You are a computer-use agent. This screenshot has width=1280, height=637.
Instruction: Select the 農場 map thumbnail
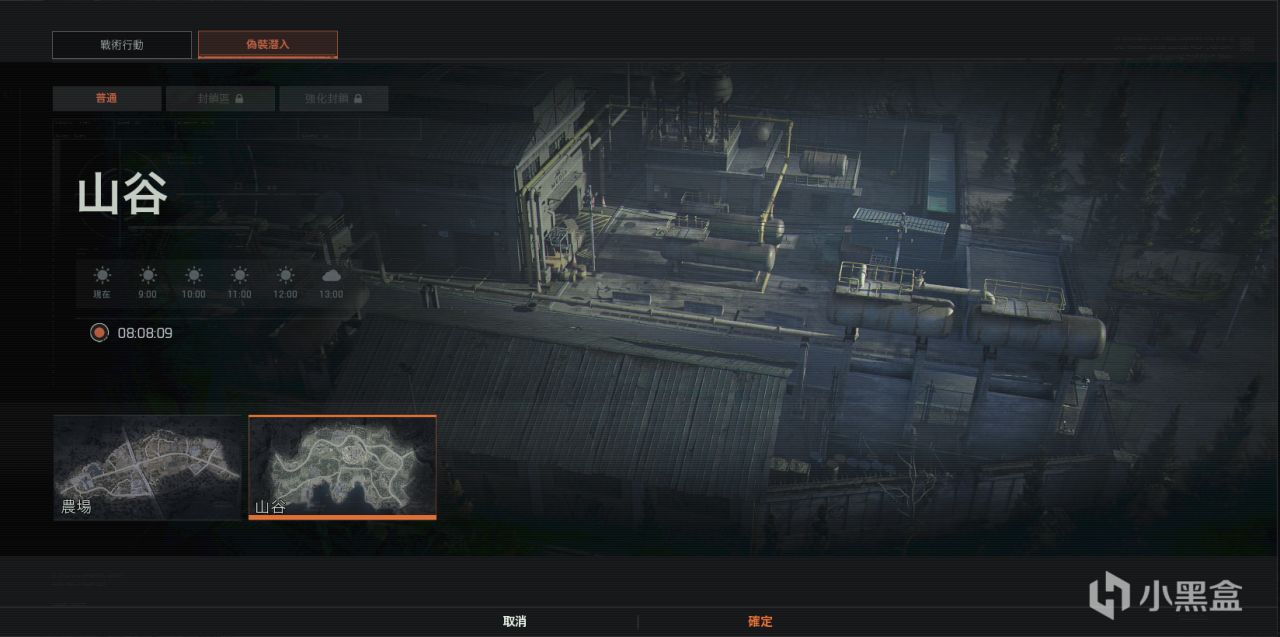[147, 468]
